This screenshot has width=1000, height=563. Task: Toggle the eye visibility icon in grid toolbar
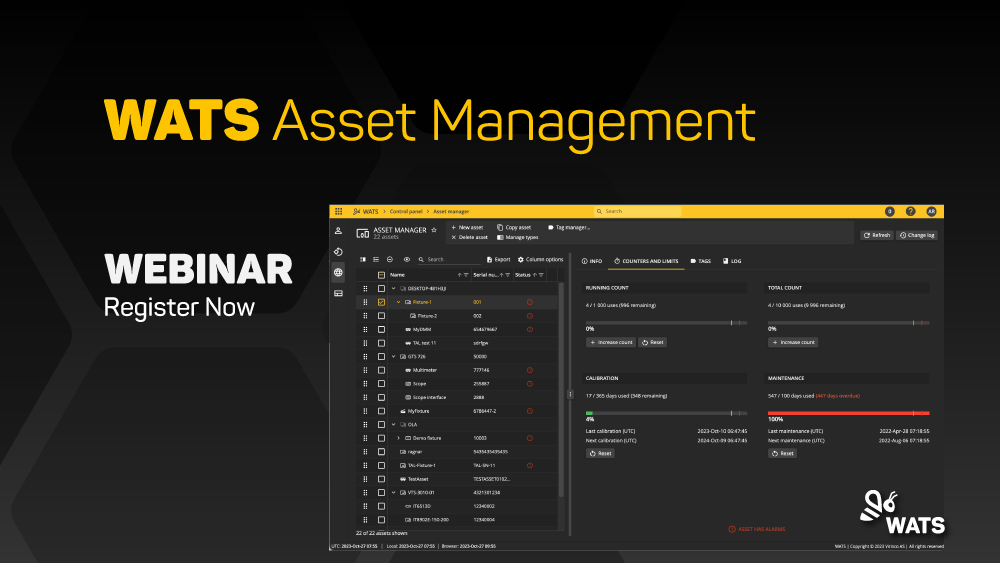pos(407,260)
